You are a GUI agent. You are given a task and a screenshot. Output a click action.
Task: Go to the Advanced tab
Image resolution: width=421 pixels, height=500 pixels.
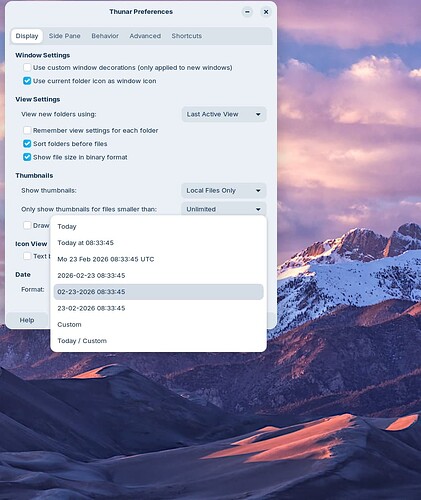145,36
